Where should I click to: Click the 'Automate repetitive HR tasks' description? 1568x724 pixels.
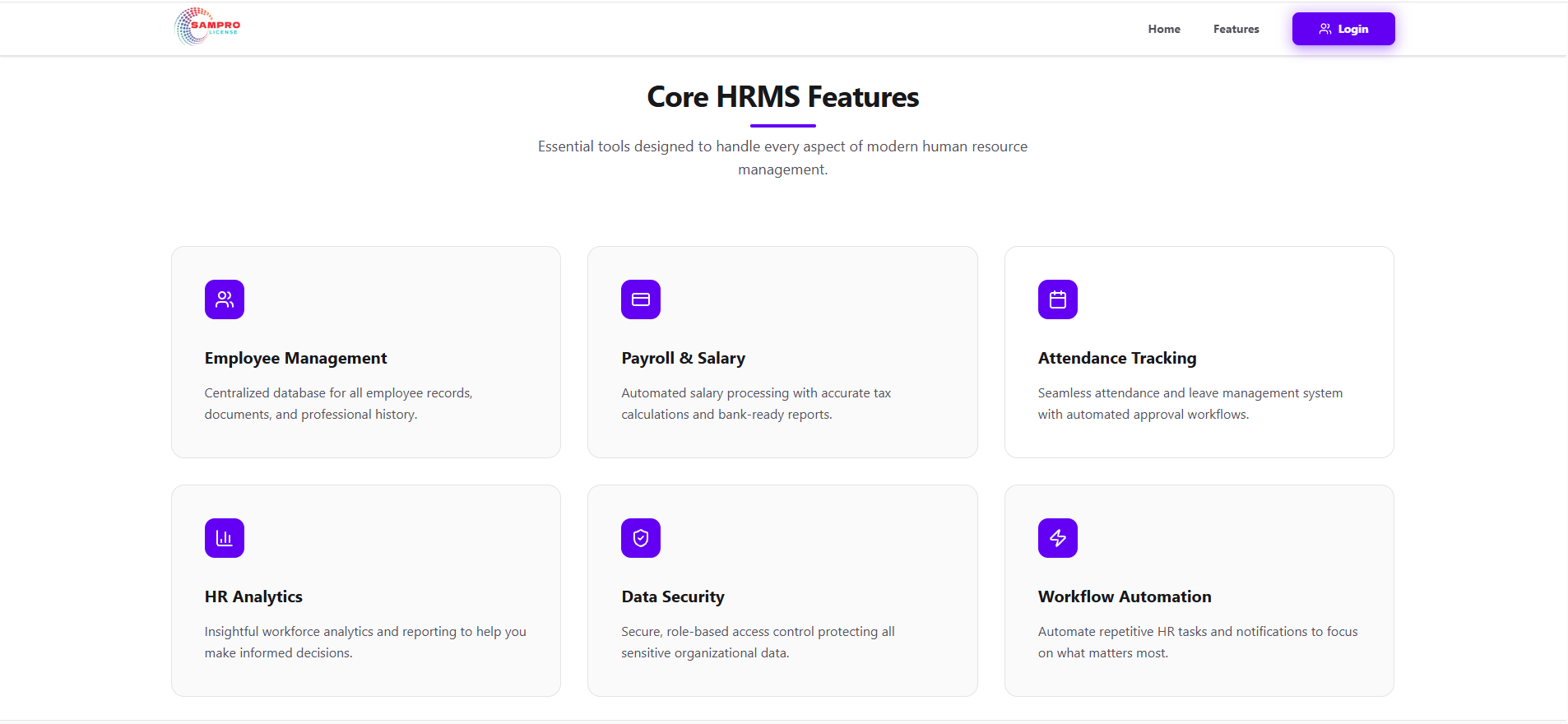(1198, 642)
